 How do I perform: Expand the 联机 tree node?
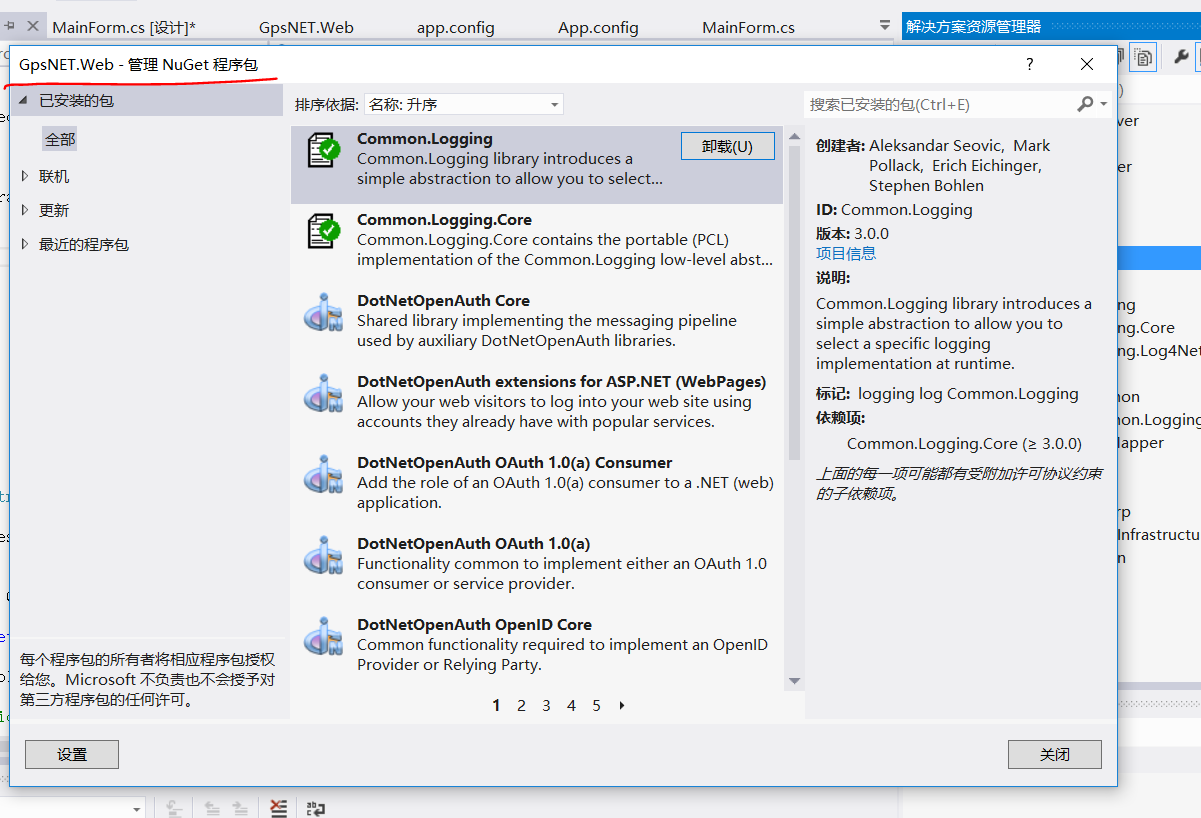[26, 176]
